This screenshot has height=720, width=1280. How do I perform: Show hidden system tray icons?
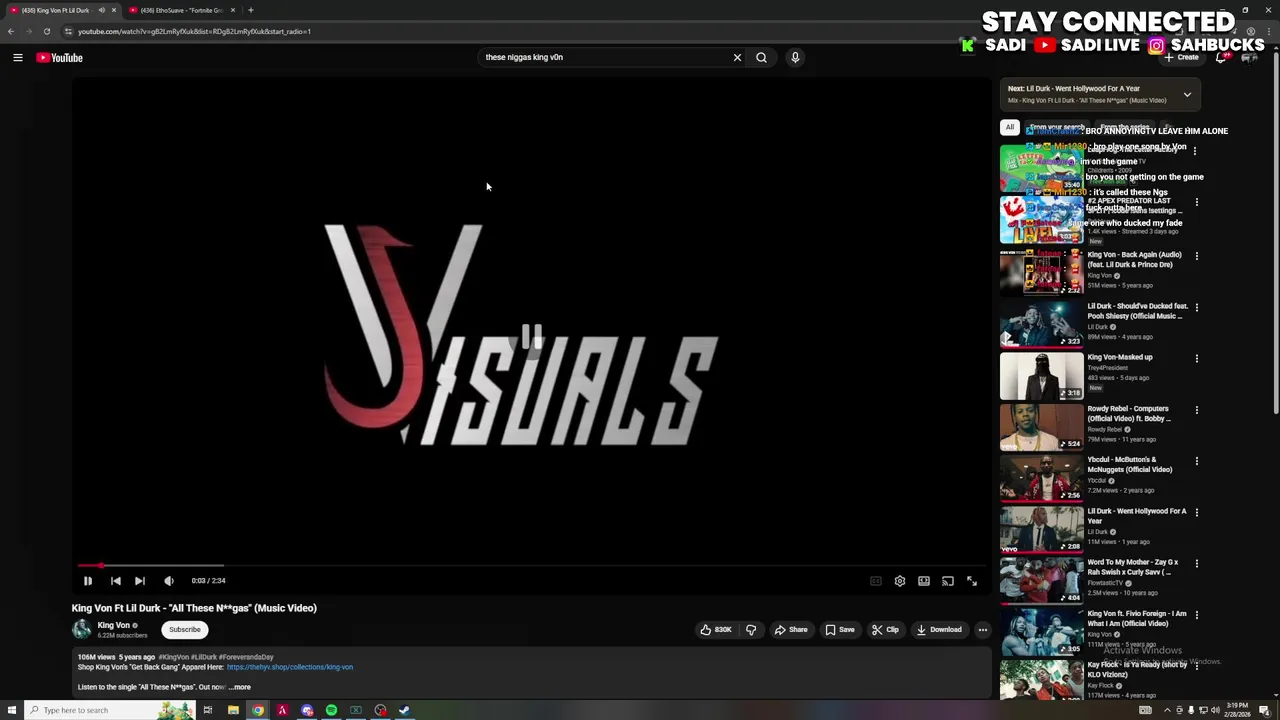1167,710
